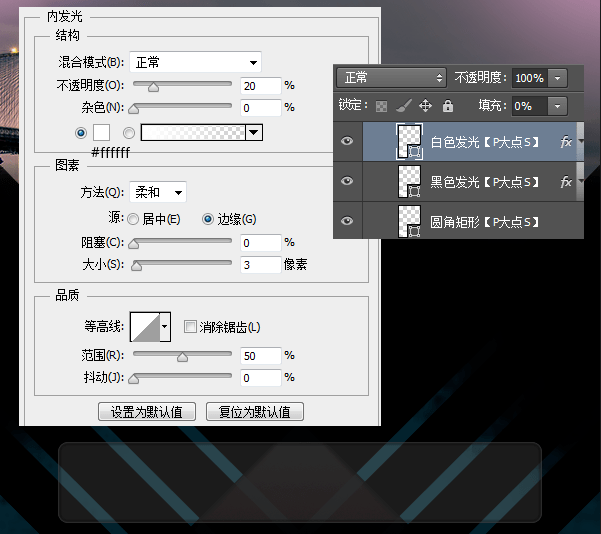601x534 pixels.
Task: Hide the 黑色发光 layer with its eye icon
Action: pyautogui.click(x=347, y=181)
